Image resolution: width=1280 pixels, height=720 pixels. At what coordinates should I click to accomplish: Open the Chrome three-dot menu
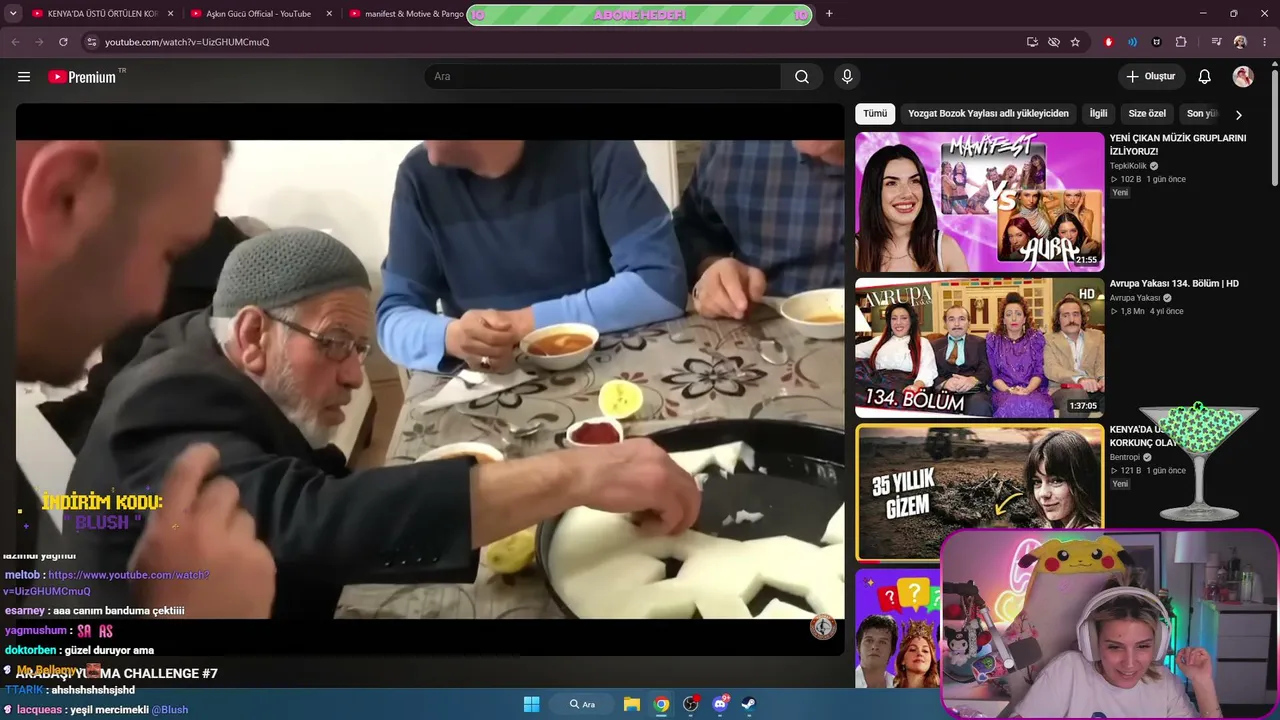click(1265, 42)
